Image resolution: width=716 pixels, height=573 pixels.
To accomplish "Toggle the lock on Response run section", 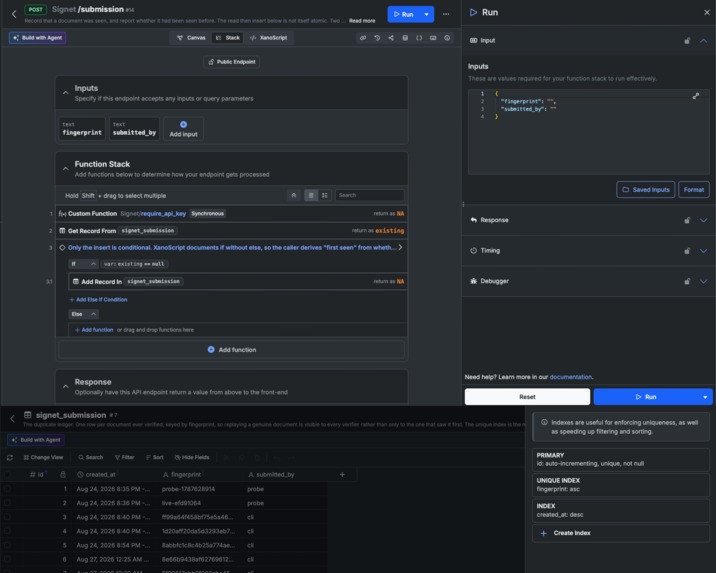I will click(687, 220).
